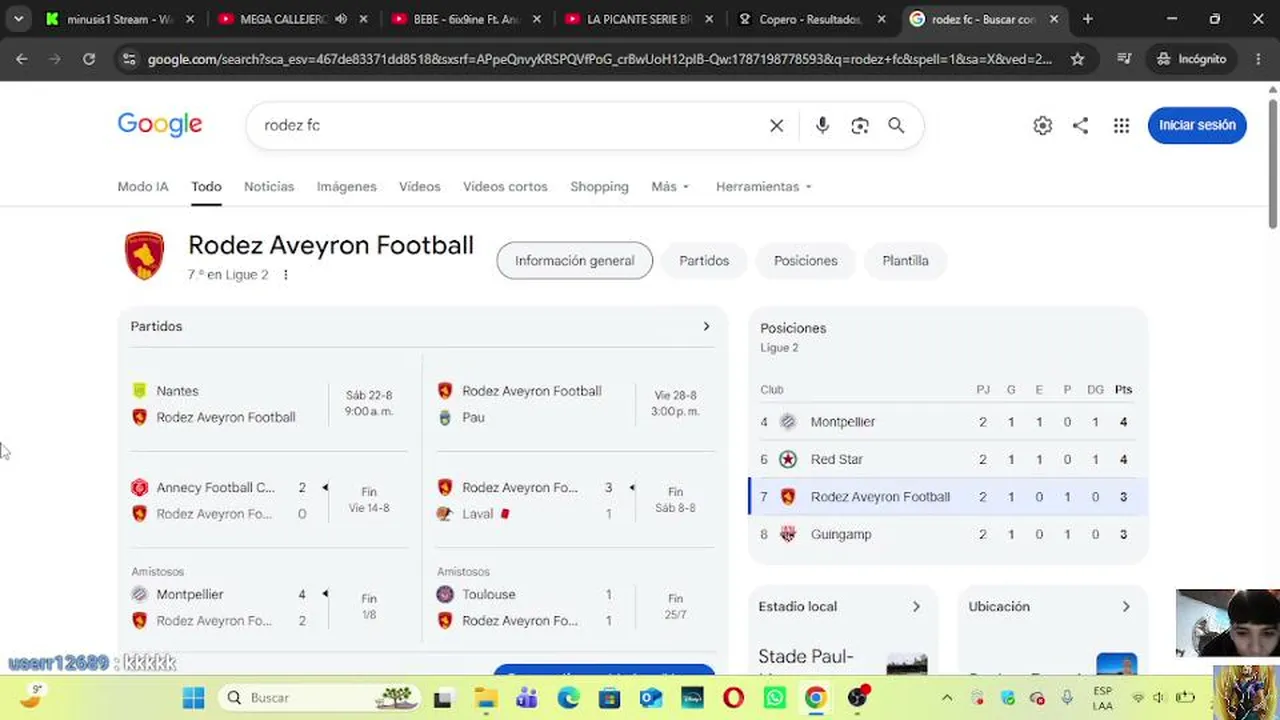Switch to Modo IA tab
Viewport: 1280px width, 720px height.
click(143, 187)
